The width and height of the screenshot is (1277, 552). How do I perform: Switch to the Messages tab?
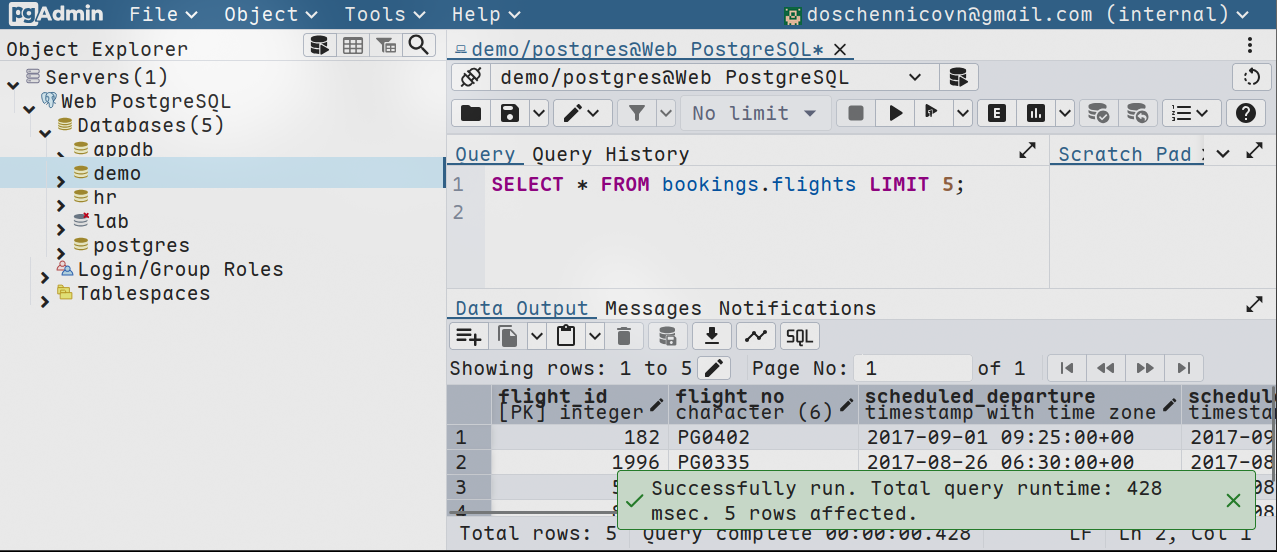click(x=653, y=308)
